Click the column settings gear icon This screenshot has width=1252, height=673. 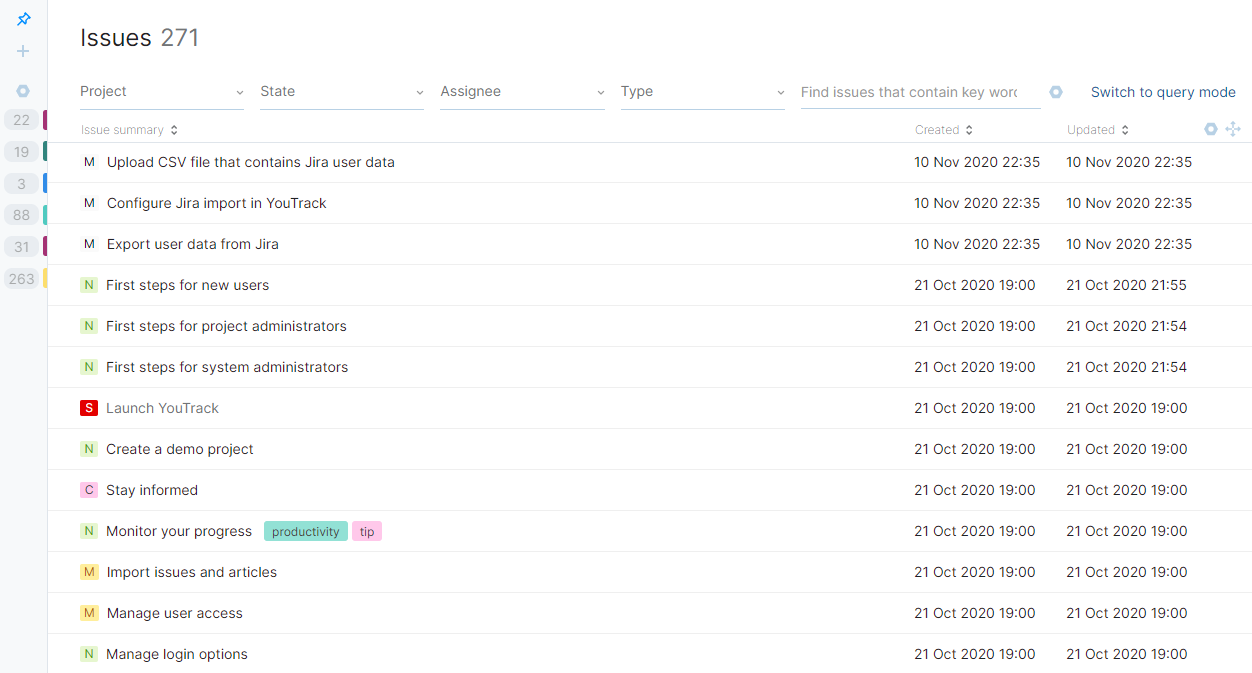[x=1211, y=129]
